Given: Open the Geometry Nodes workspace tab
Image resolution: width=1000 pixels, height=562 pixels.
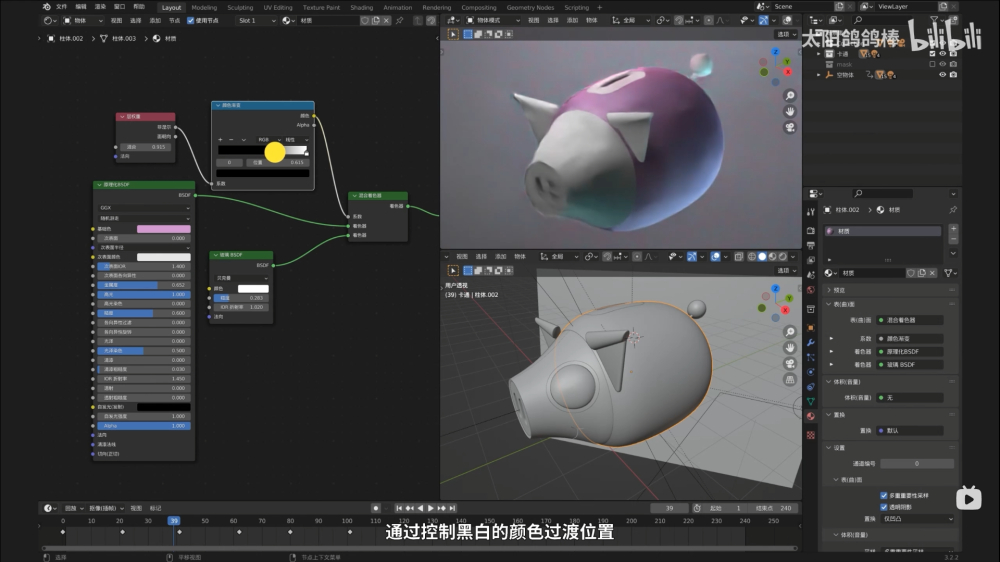Looking at the screenshot, I should [530, 8].
